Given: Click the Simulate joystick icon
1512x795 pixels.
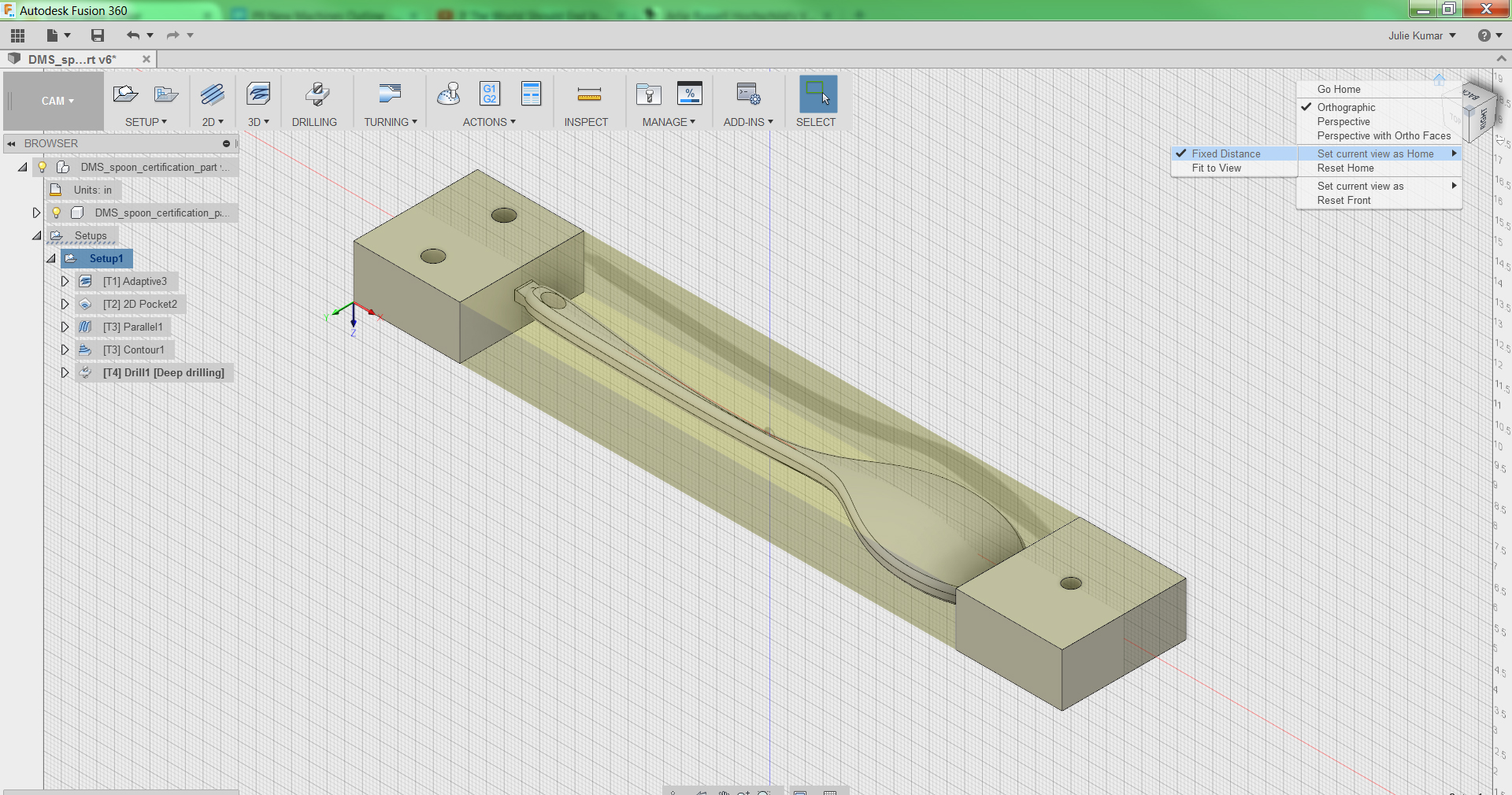Looking at the screenshot, I should click(449, 94).
